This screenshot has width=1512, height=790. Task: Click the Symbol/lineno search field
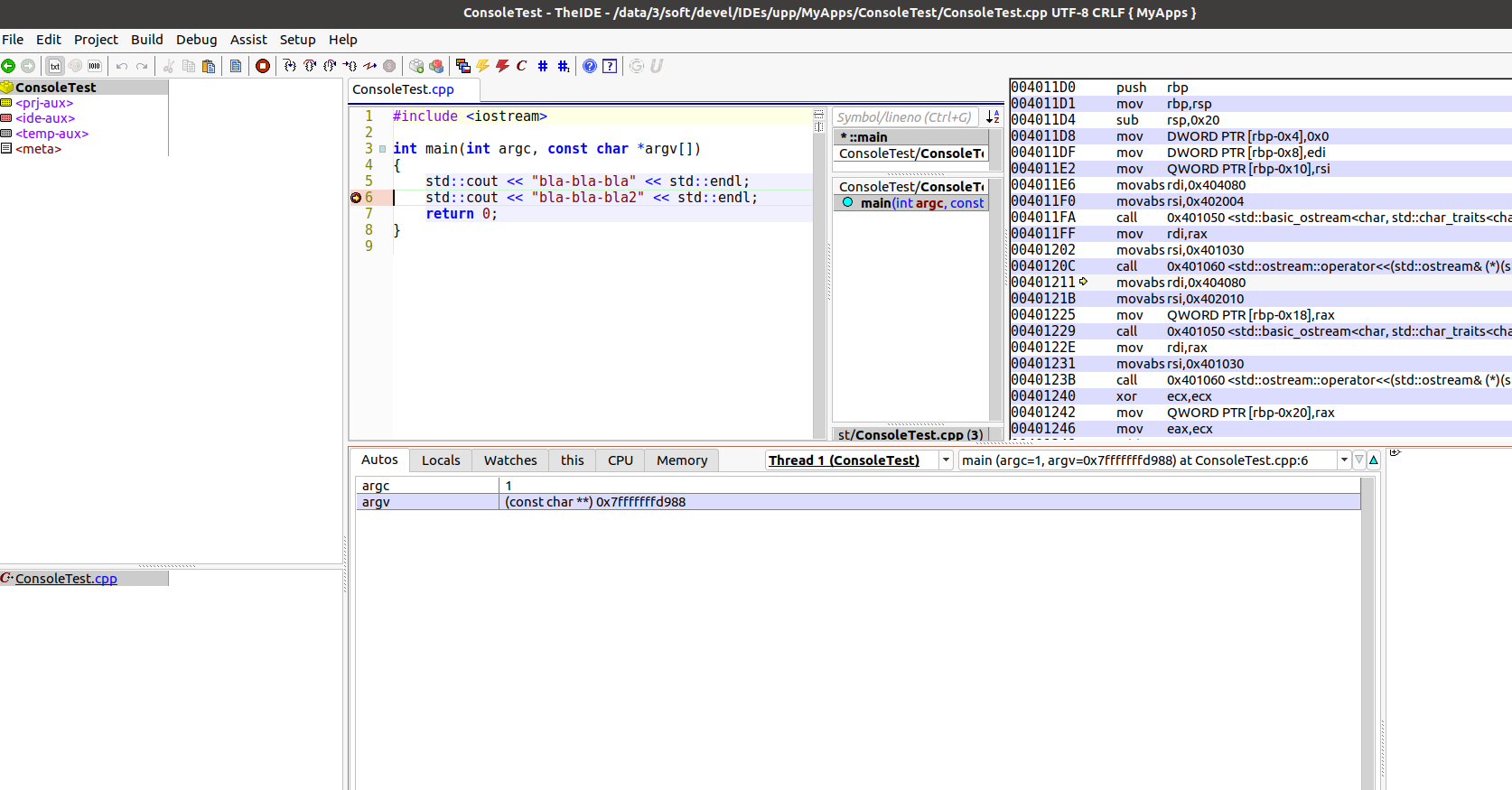coord(905,117)
